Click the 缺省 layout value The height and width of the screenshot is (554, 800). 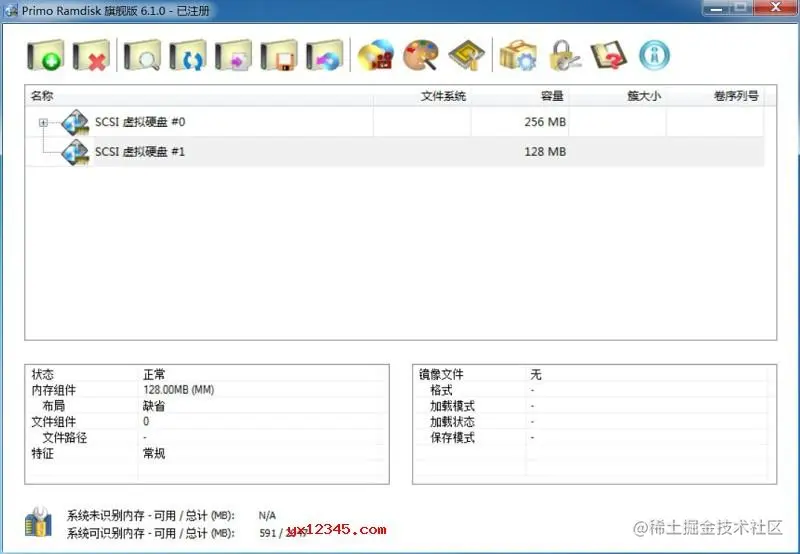[154, 406]
